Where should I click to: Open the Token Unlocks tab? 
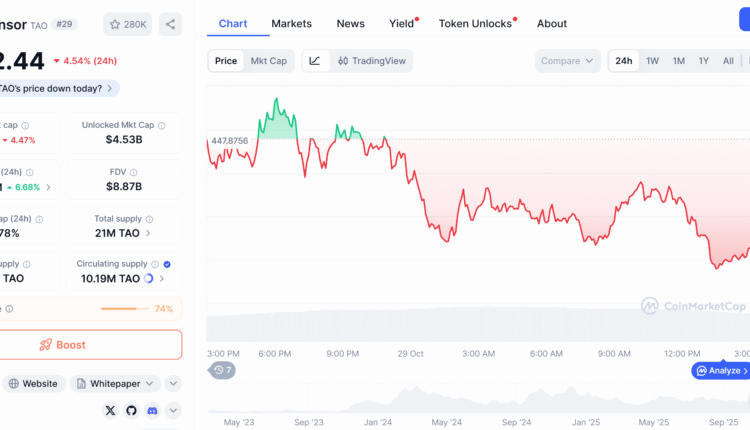pos(476,23)
